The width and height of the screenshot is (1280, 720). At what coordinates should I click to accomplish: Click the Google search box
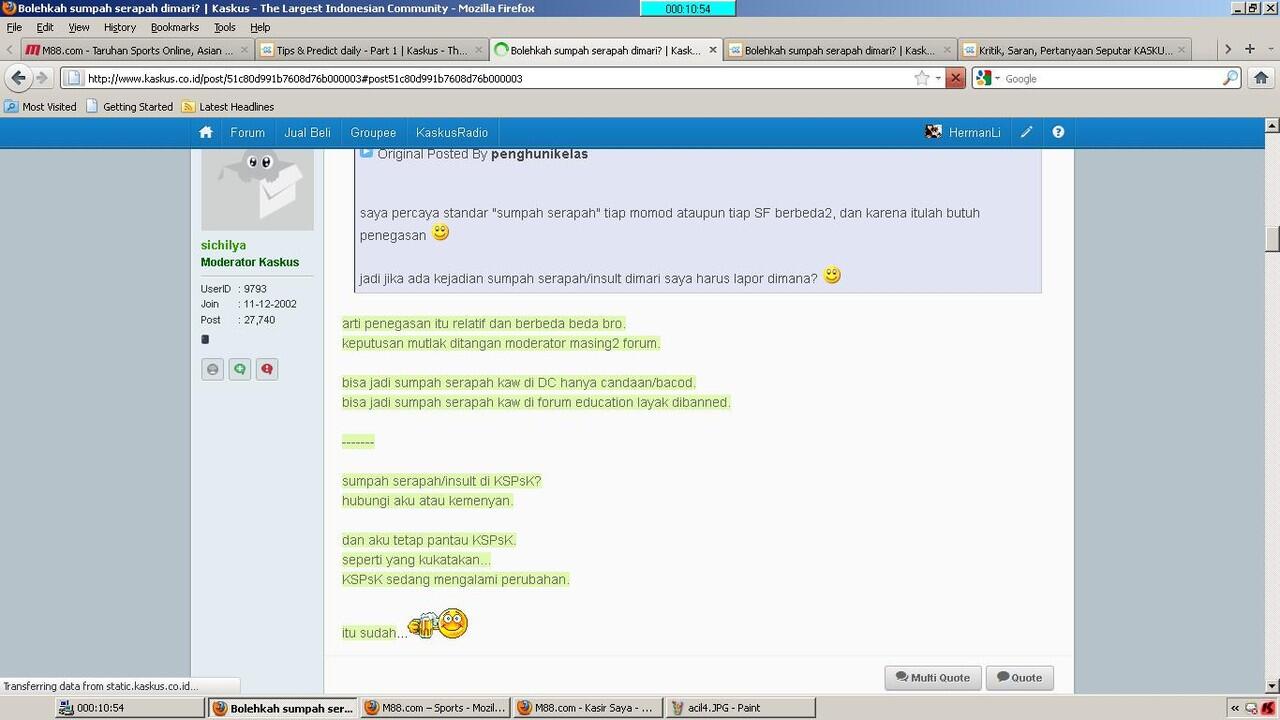(1112, 78)
